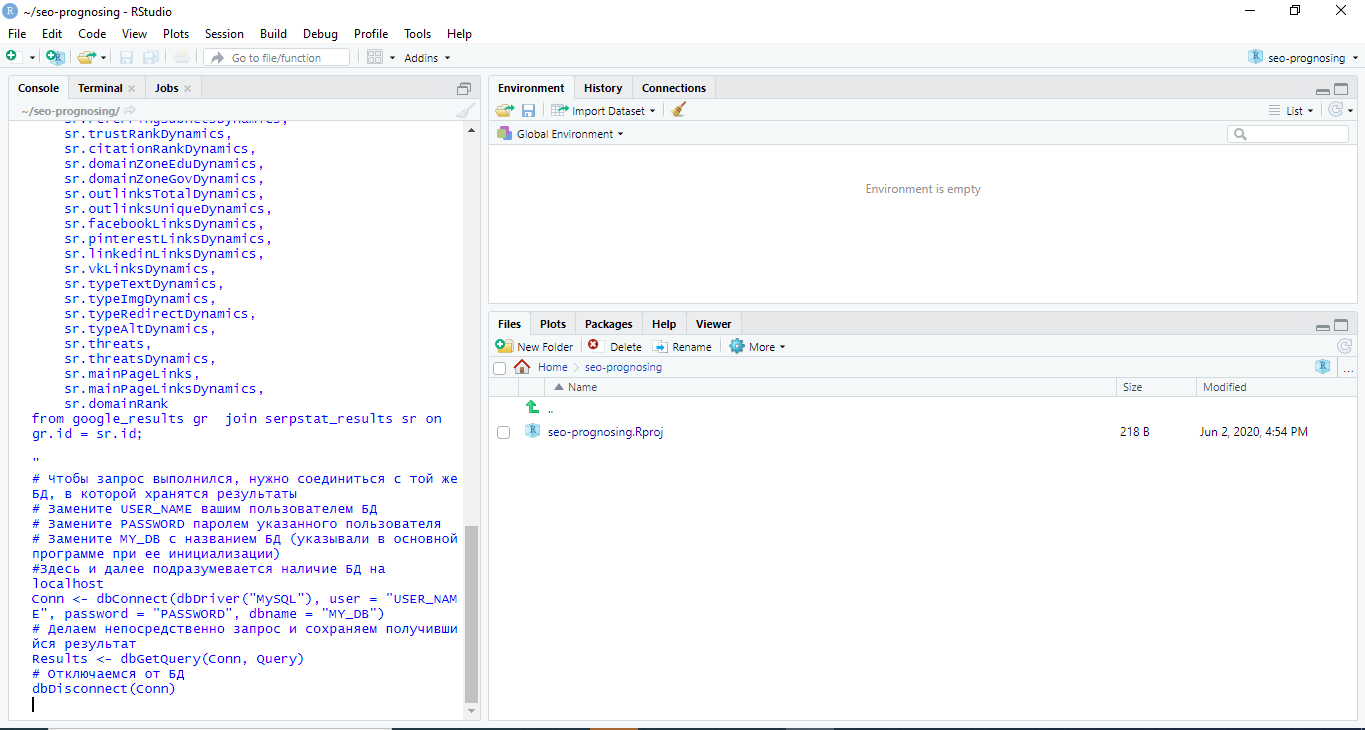This screenshot has width=1365, height=730.
Task: Toggle the checkbox next to seo-prognosing.Rproj
Action: click(503, 430)
